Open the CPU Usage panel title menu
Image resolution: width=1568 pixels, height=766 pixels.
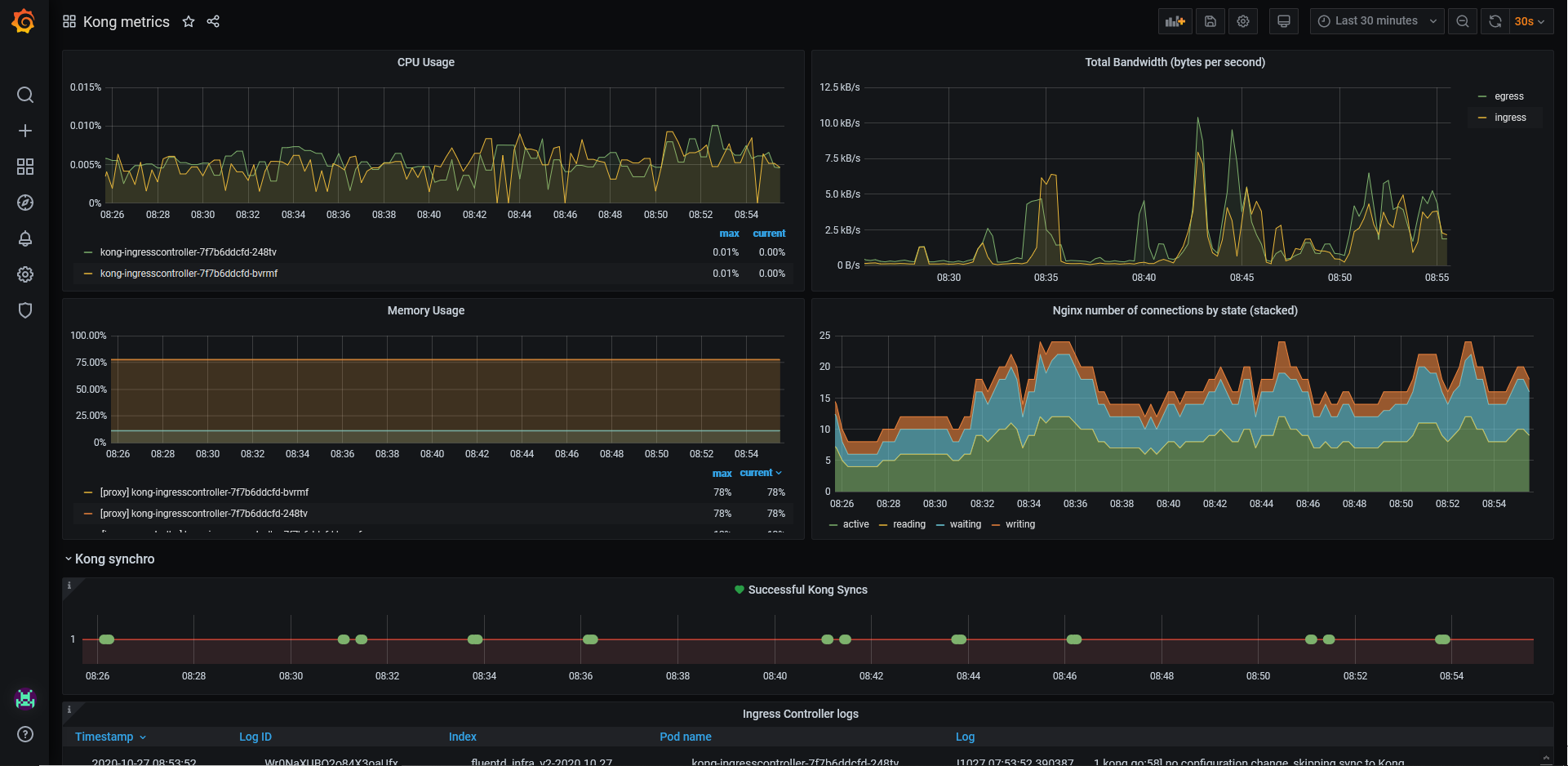425,62
